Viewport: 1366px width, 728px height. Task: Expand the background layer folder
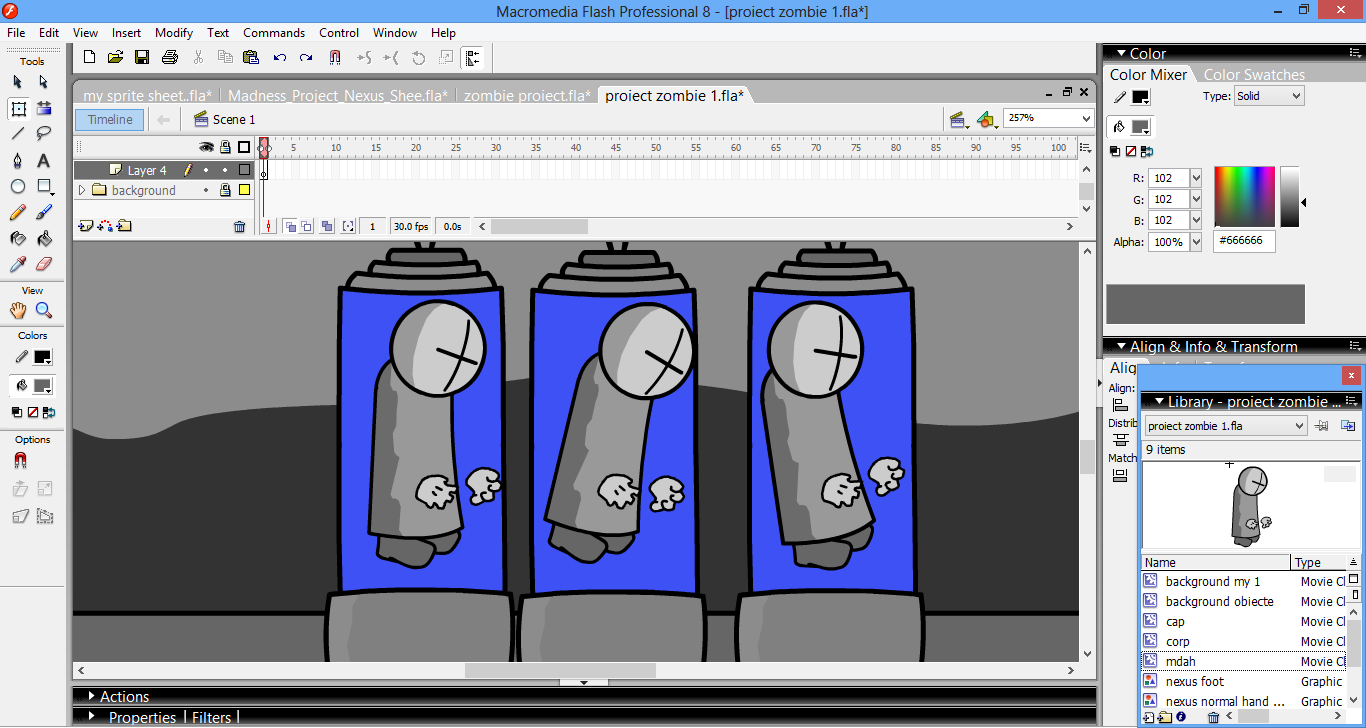tap(82, 190)
